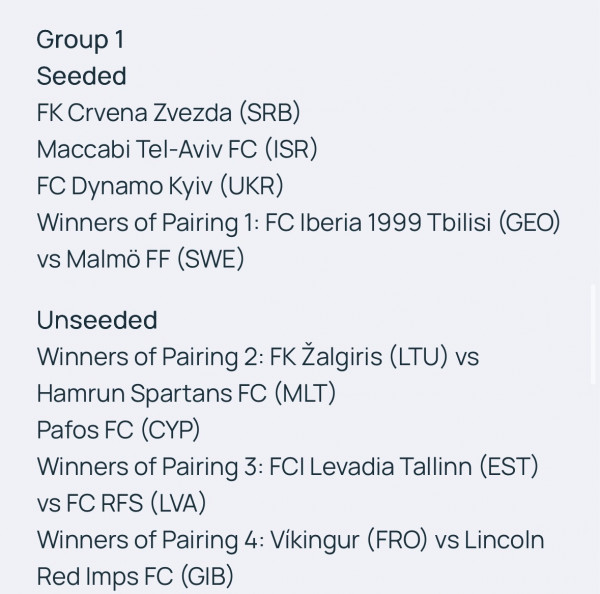Click the vertical scrollbar on right edge
Screen dimensions: 600x594
pos(593,333)
